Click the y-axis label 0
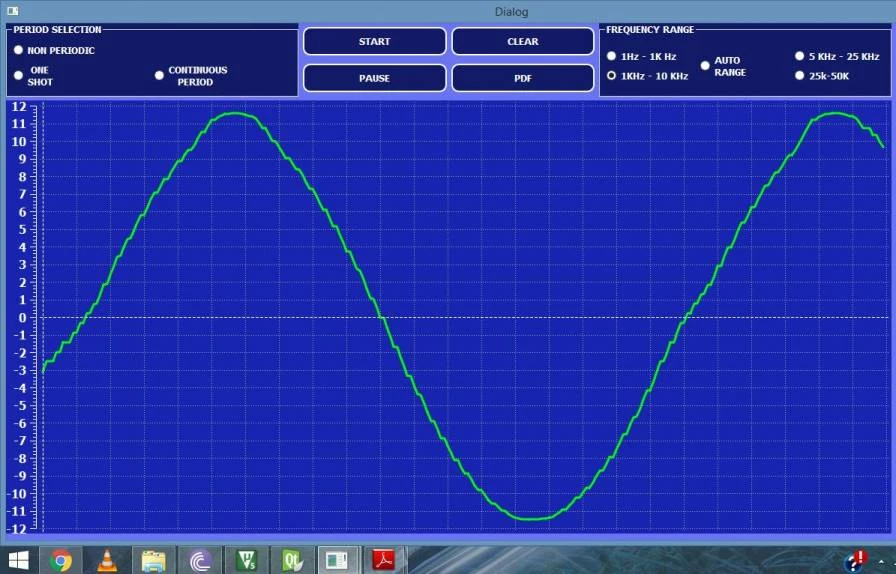Viewport: 896px width, 574px height. tap(22, 318)
